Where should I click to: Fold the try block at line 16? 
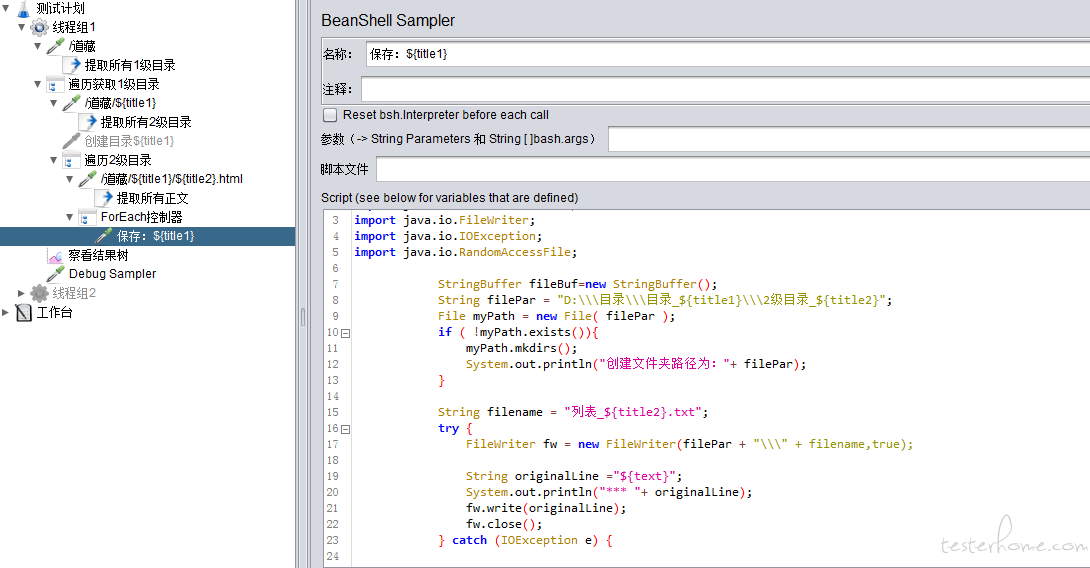click(345, 429)
